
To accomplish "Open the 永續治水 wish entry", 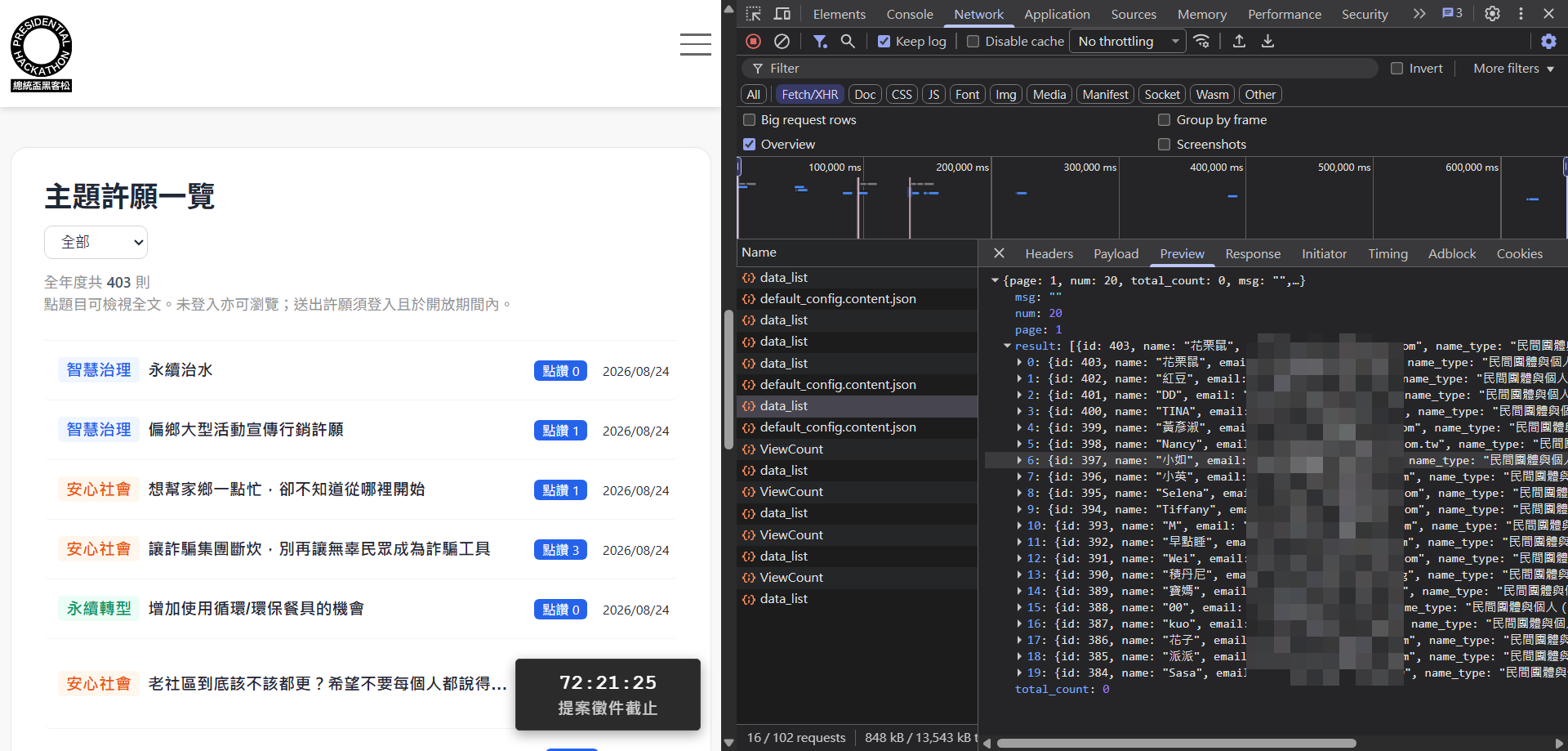I will [x=180, y=370].
